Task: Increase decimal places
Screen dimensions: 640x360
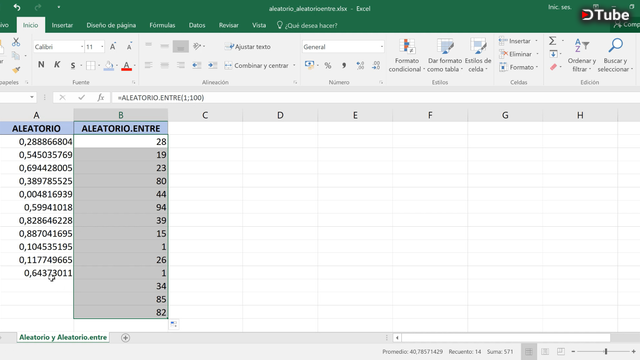Action: point(360,65)
